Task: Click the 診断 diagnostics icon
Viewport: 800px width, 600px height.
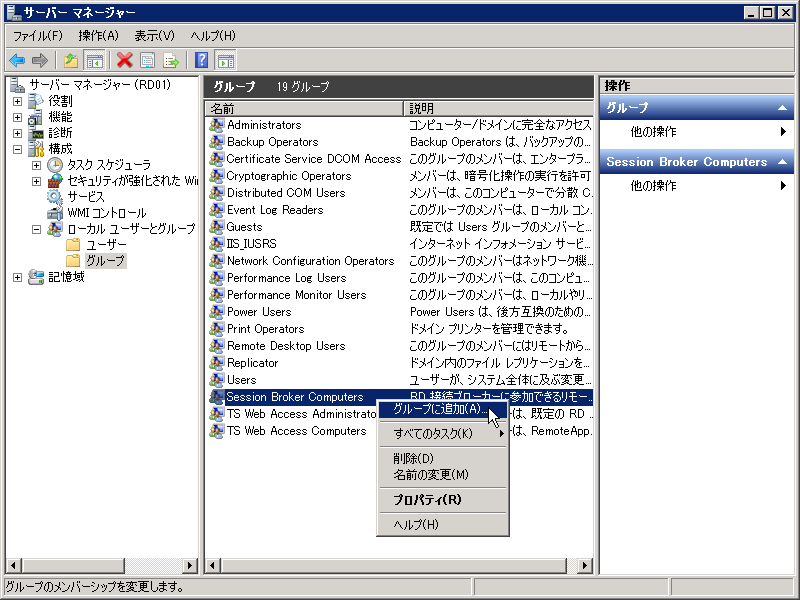Action: point(36,133)
